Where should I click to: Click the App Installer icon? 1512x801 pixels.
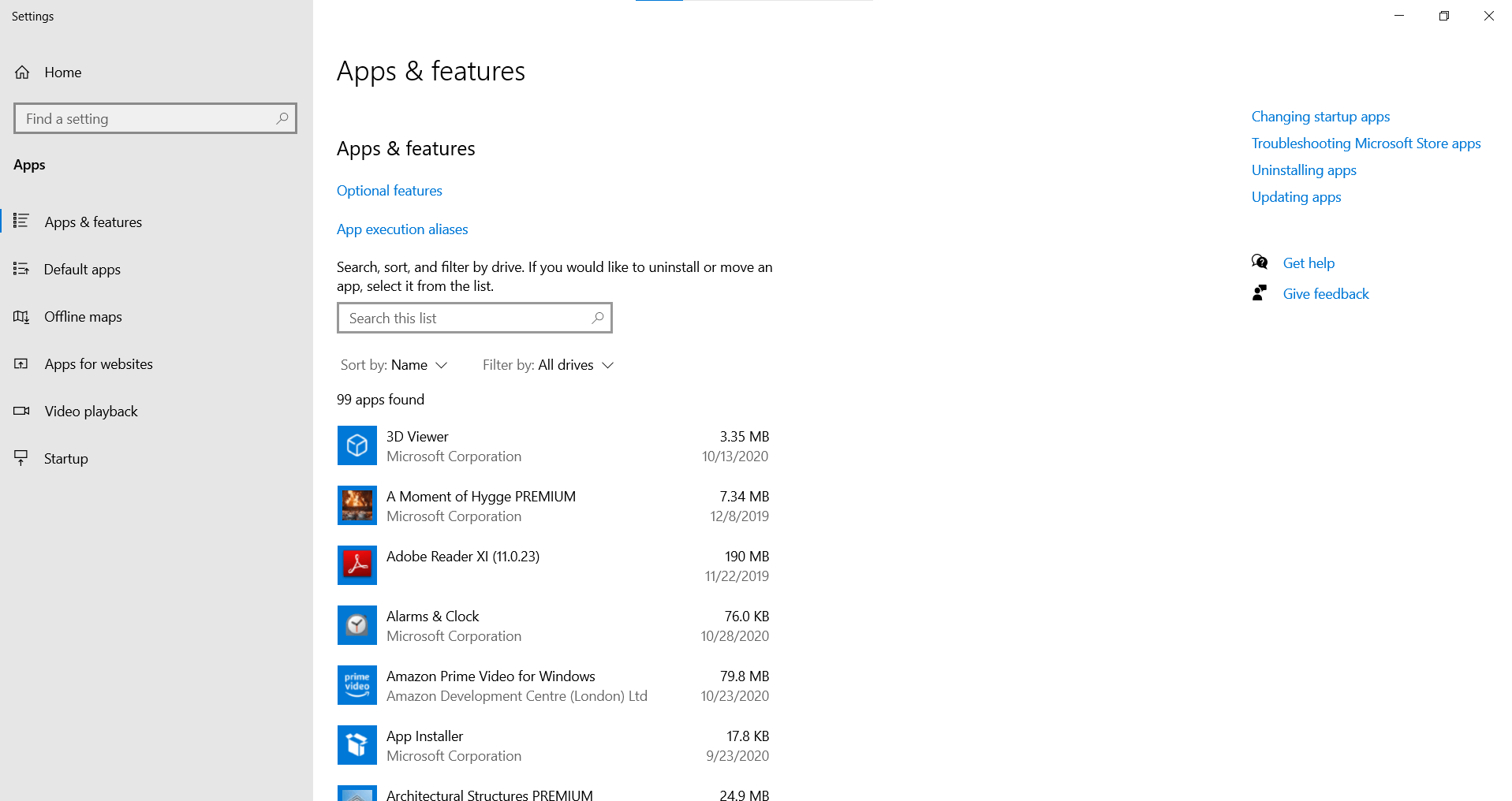[357, 745]
